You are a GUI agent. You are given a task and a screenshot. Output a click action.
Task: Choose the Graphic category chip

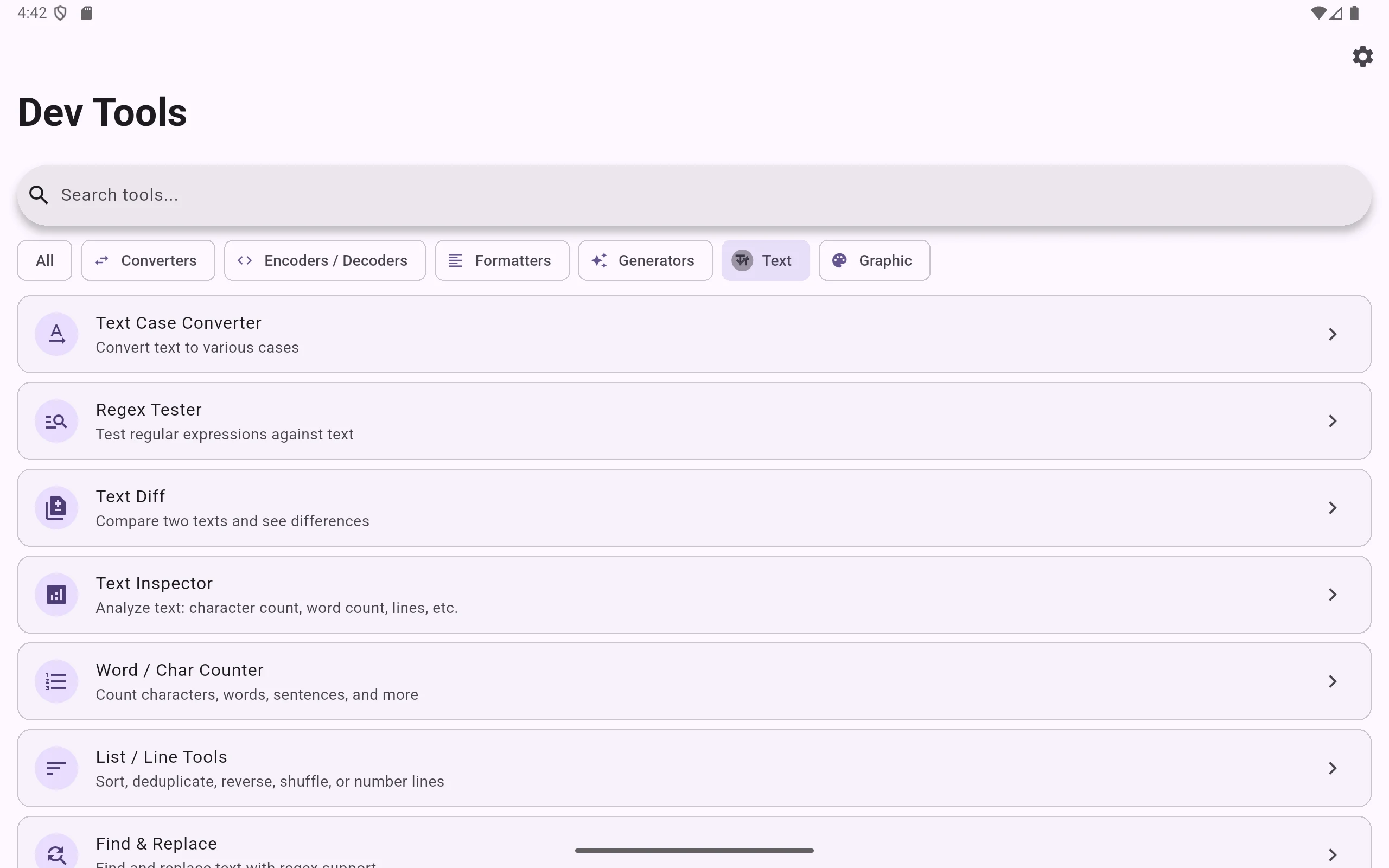pyautogui.click(x=874, y=260)
